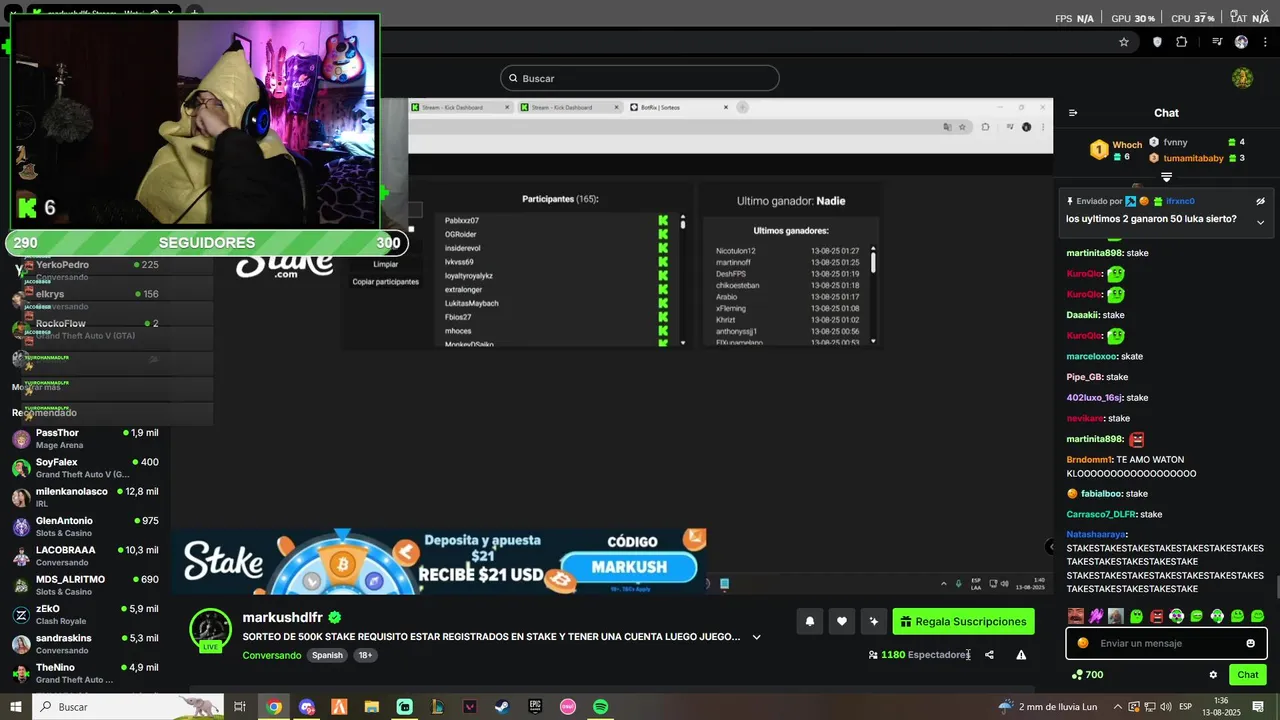Click the markushdlfr streamer avatar

click(x=211, y=630)
